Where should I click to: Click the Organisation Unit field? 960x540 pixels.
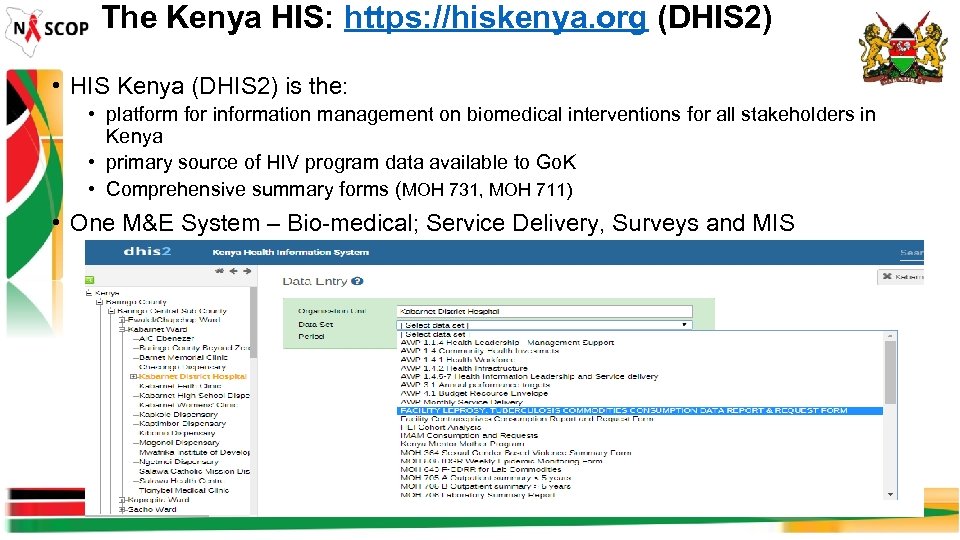(x=544, y=312)
